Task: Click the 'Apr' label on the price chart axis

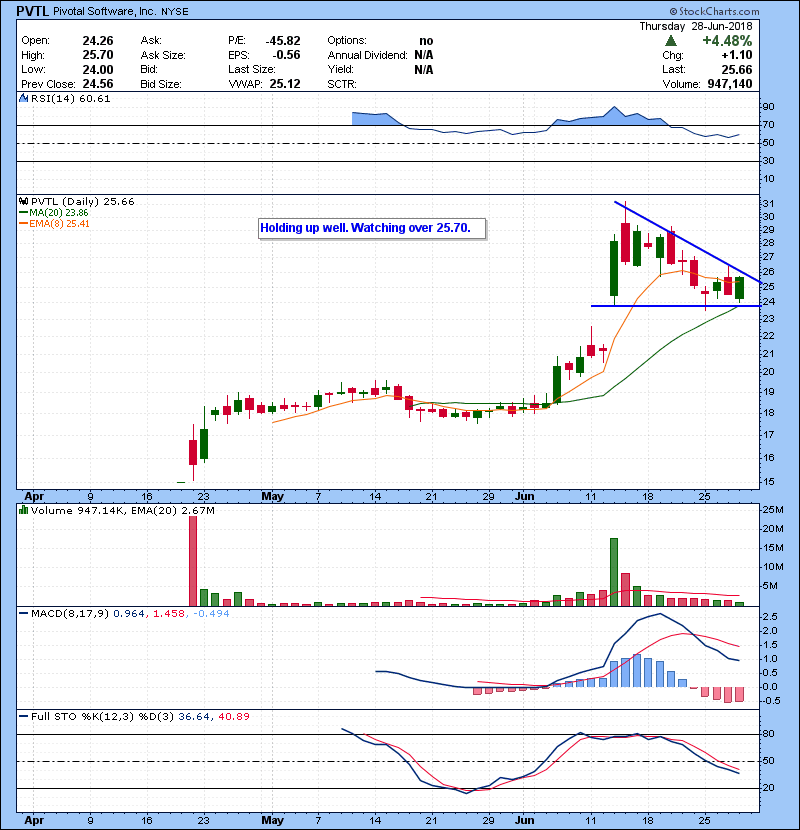Action: (34, 497)
